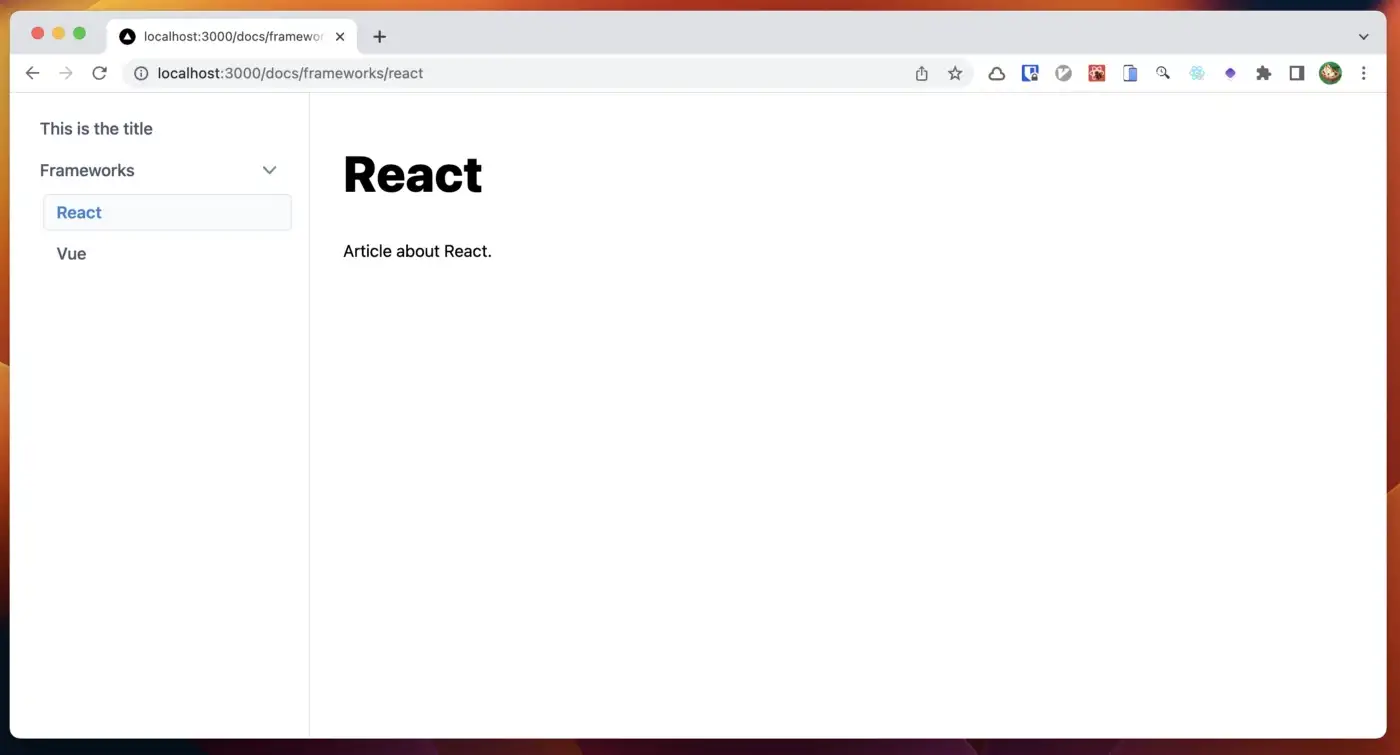This screenshot has height=755, width=1400.
Task: Close the localhost:3000 tab
Action: (340, 37)
